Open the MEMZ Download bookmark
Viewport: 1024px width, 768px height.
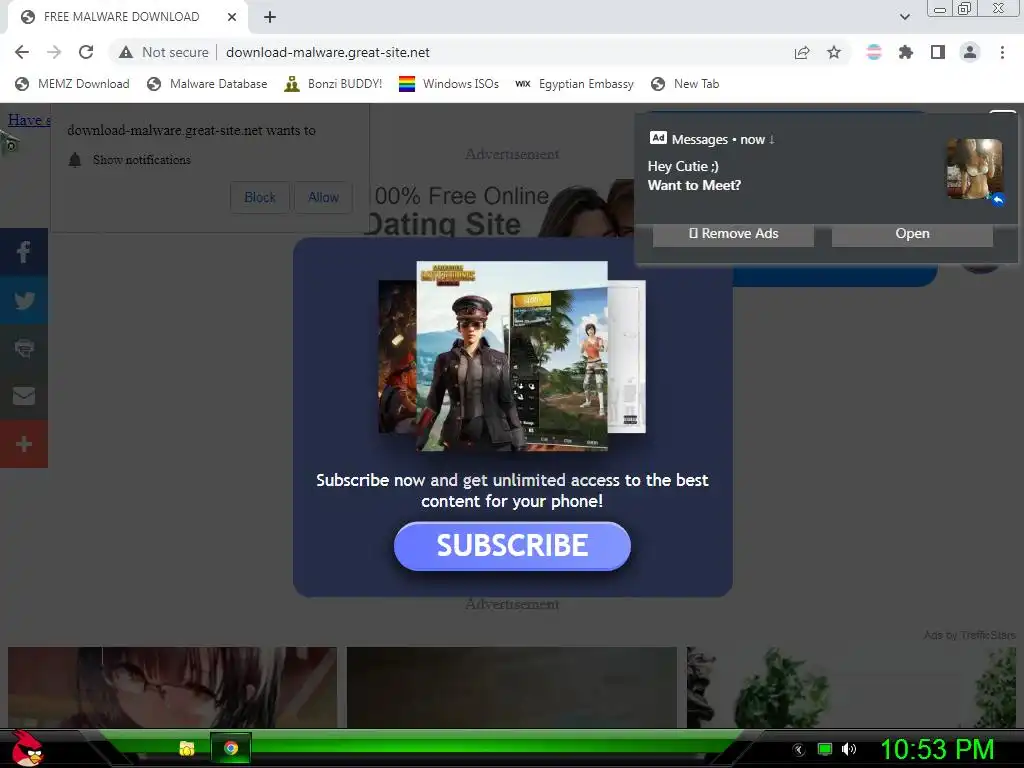[x=72, y=84]
